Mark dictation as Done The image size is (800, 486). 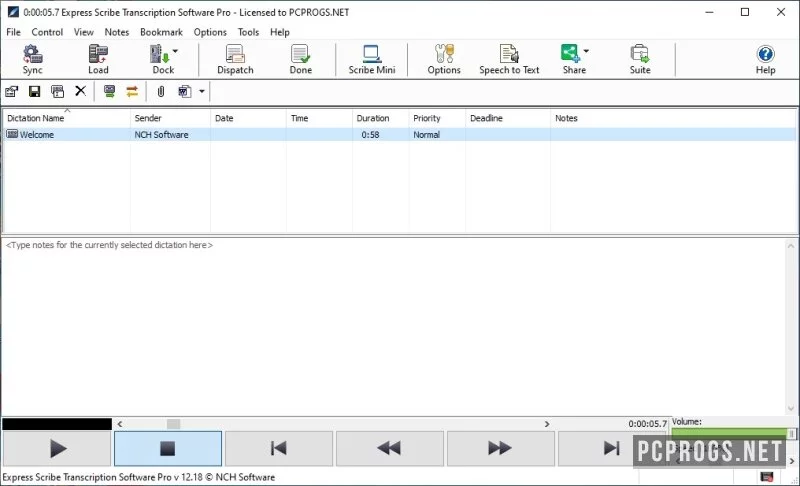pyautogui.click(x=301, y=59)
